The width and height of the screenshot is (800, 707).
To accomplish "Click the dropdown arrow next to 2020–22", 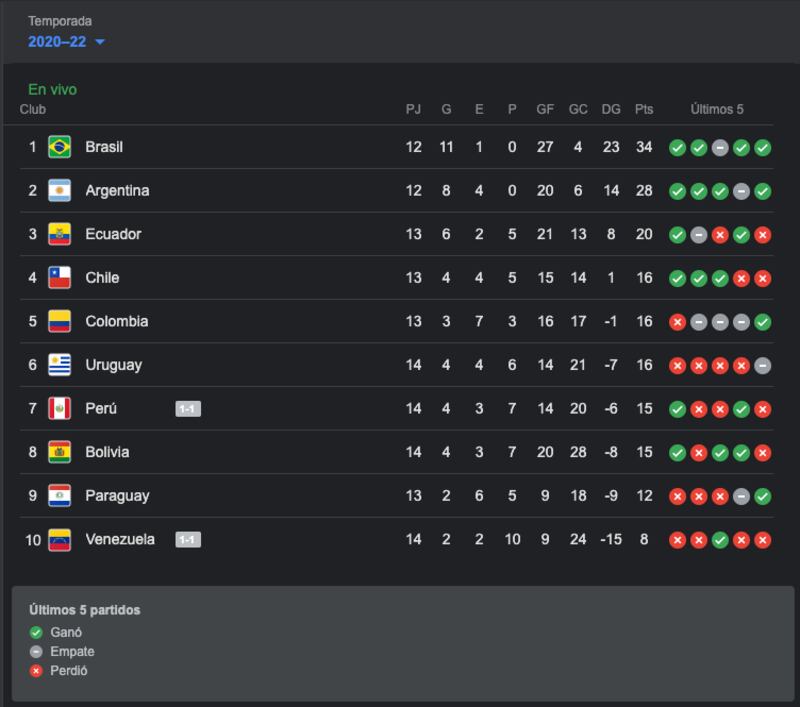I will (x=100, y=42).
